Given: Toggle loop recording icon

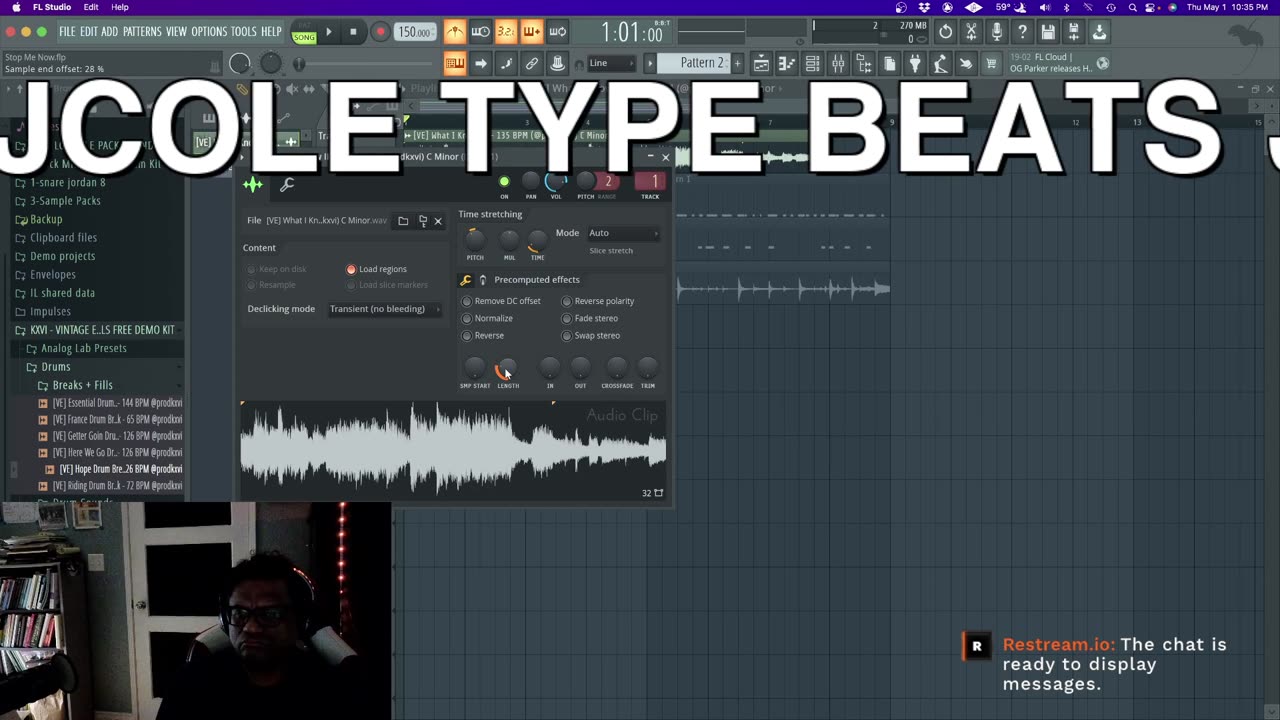Looking at the screenshot, I should tap(558, 32).
